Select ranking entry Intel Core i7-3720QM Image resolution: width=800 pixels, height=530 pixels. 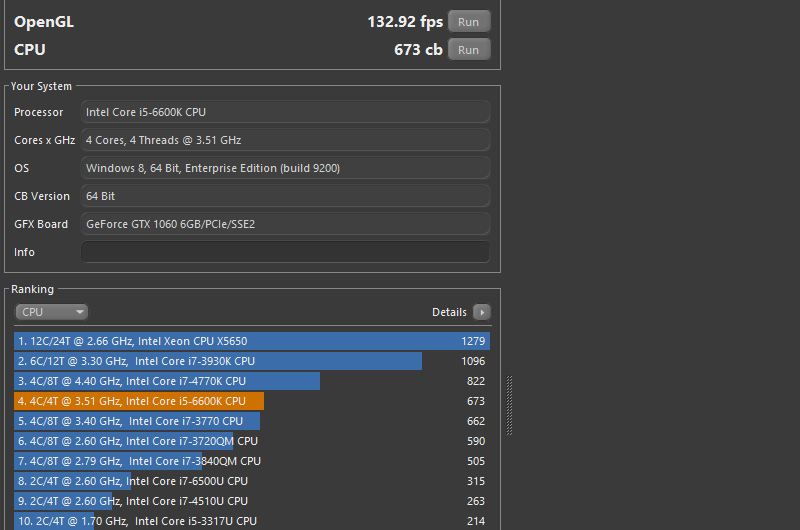pos(252,441)
